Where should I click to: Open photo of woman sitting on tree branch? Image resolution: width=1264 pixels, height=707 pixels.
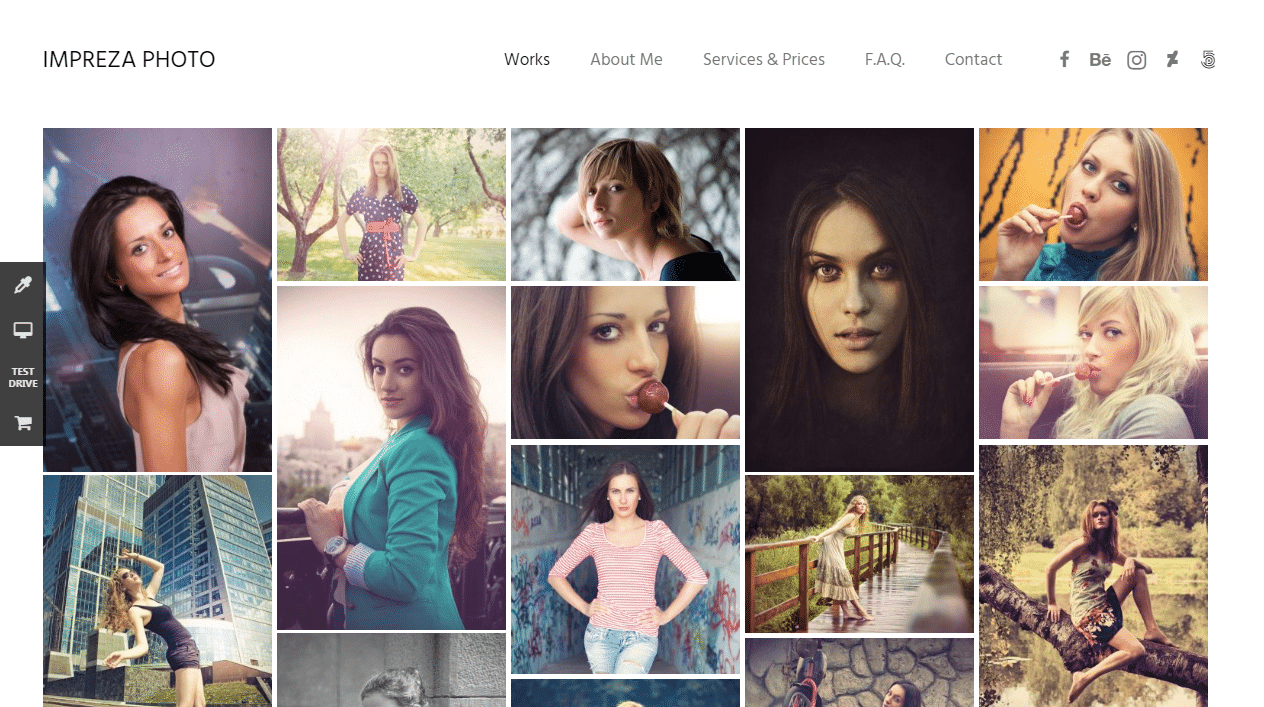tap(1093, 576)
